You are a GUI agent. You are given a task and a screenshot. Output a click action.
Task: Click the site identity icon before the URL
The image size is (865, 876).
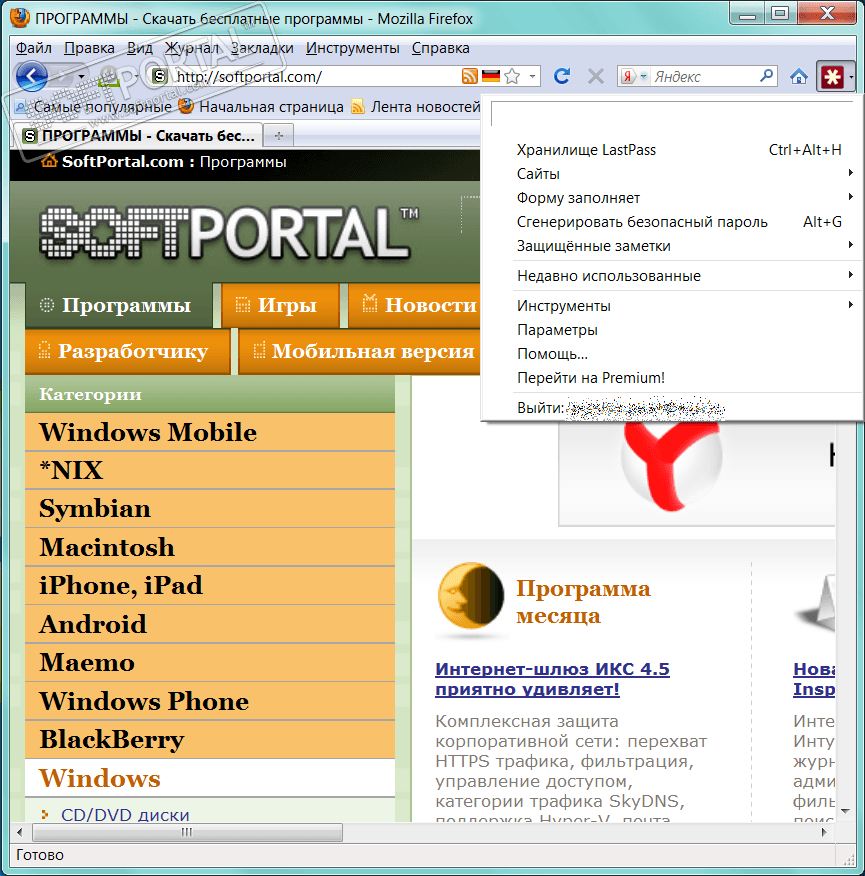(x=160, y=76)
